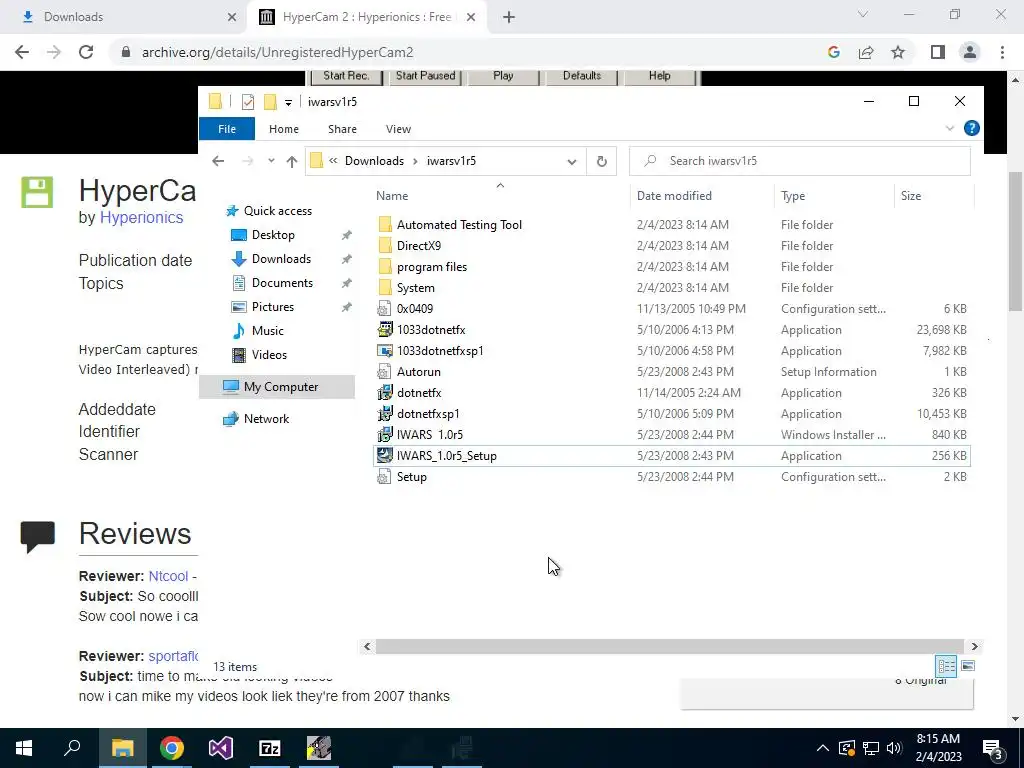The height and width of the screenshot is (768, 1024).
Task: Click the Play button in HyperCam image
Action: click(503, 76)
